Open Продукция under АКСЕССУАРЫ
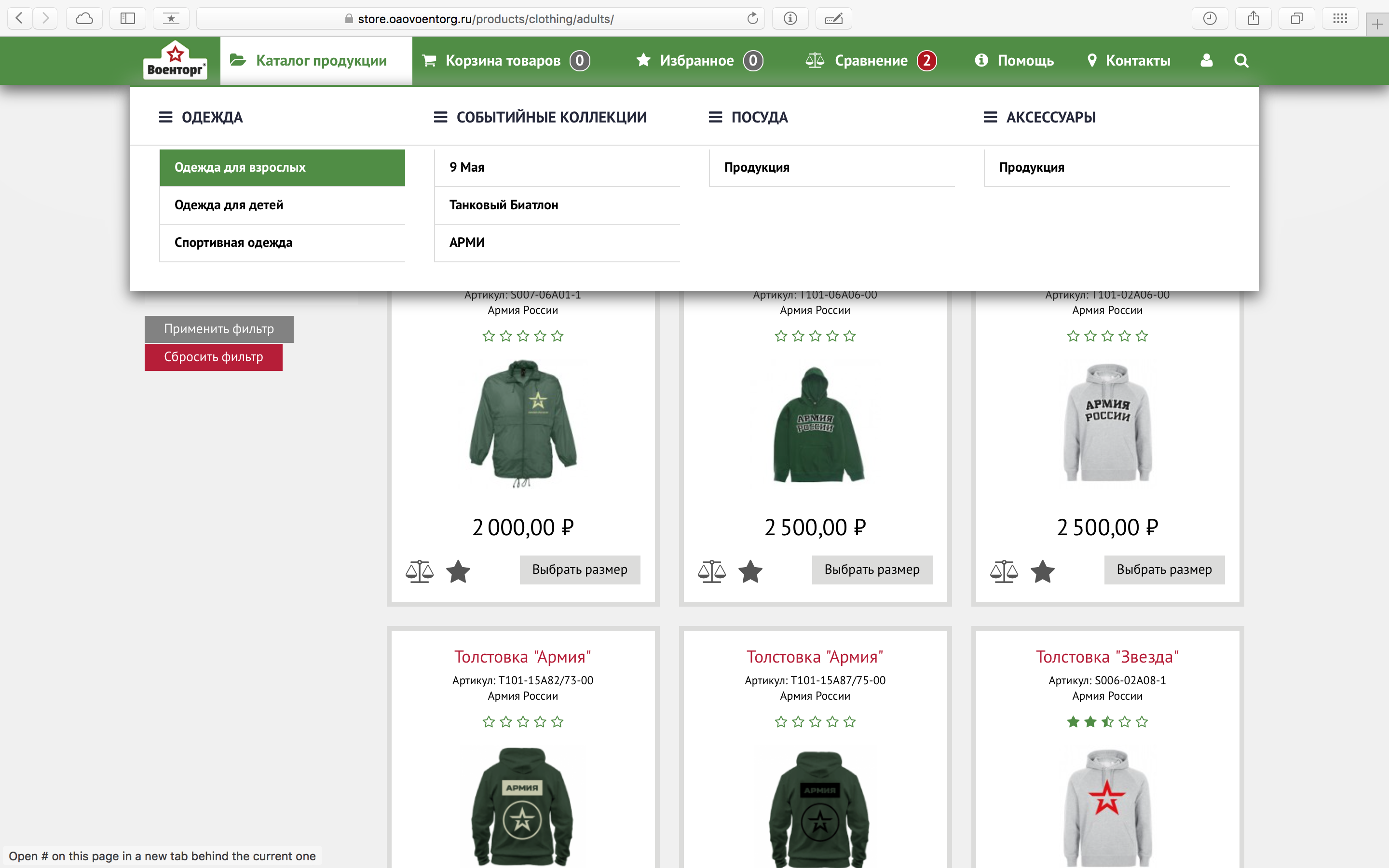 (1107, 168)
